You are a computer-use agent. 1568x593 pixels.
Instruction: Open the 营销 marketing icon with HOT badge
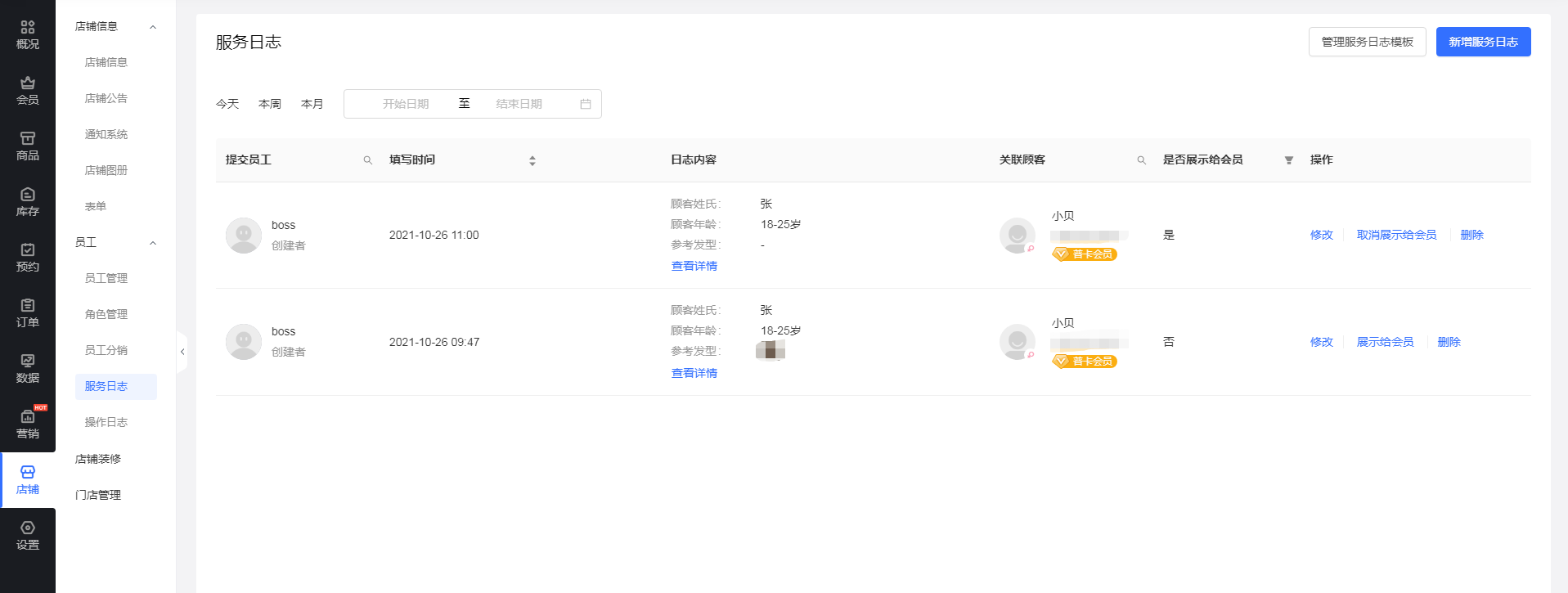pos(27,424)
